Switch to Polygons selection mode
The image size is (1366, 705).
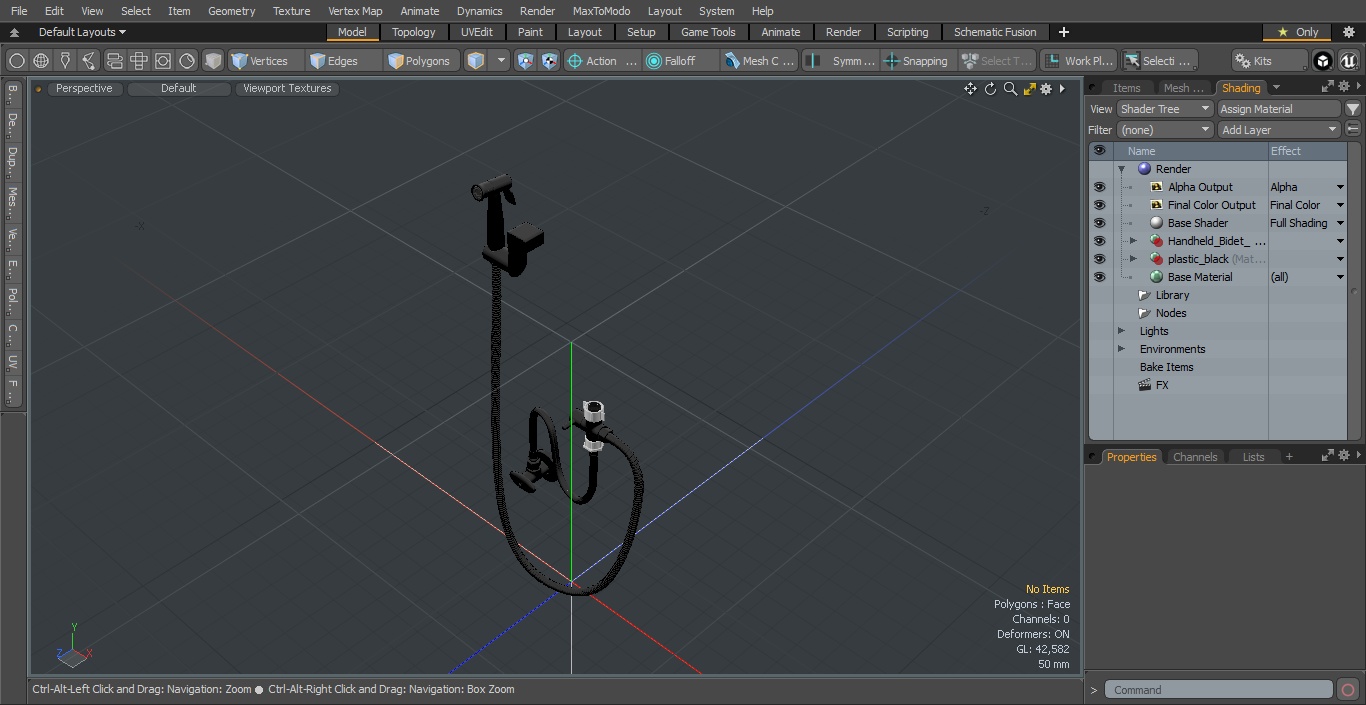(x=420, y=61)
